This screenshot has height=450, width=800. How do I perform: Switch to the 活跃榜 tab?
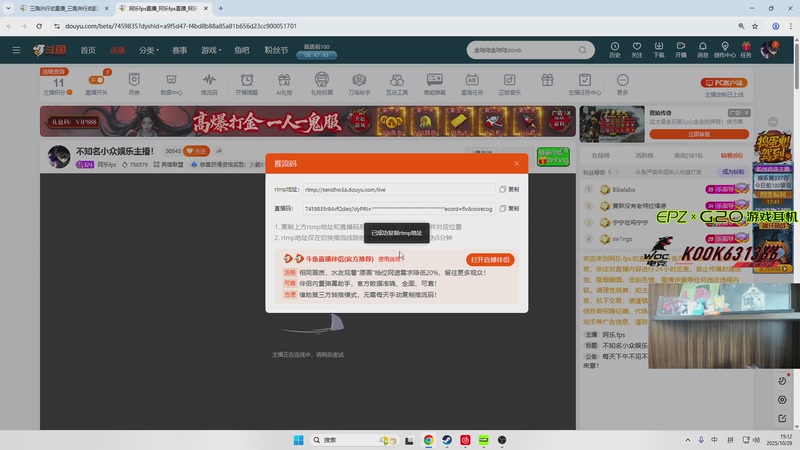(644, 155)
